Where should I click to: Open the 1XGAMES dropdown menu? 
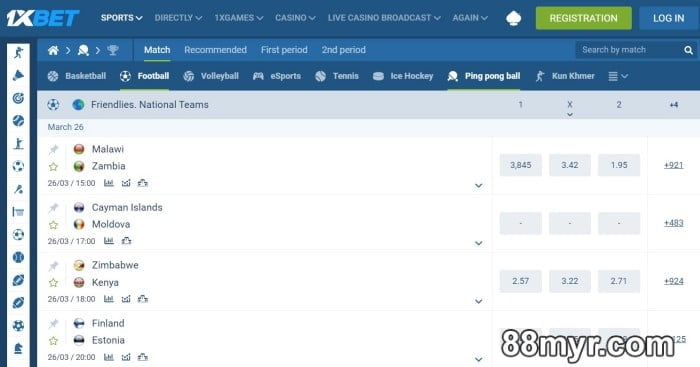(x=239, y=18)
